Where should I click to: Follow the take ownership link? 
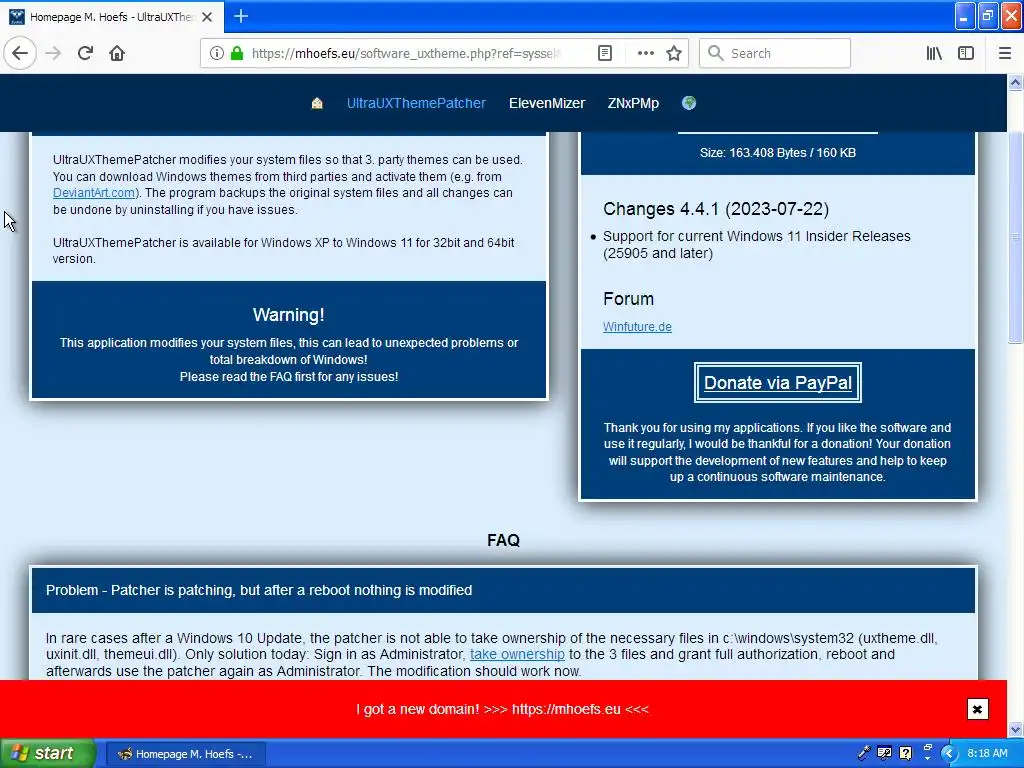pos(517,654)
